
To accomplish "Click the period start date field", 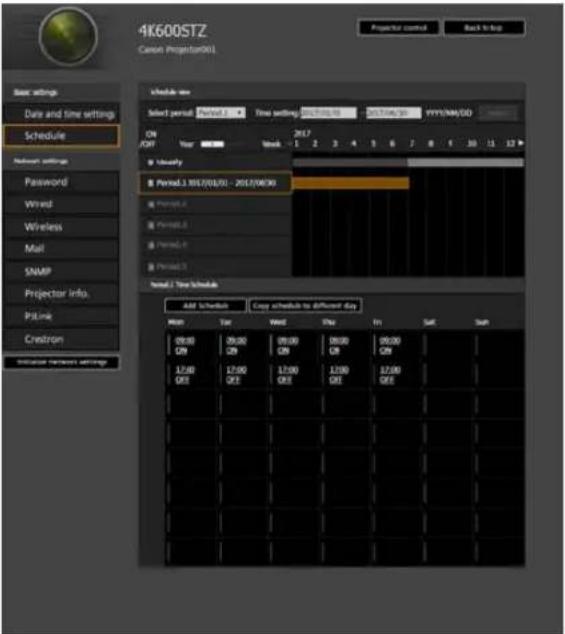I will (x=328, y=113).
